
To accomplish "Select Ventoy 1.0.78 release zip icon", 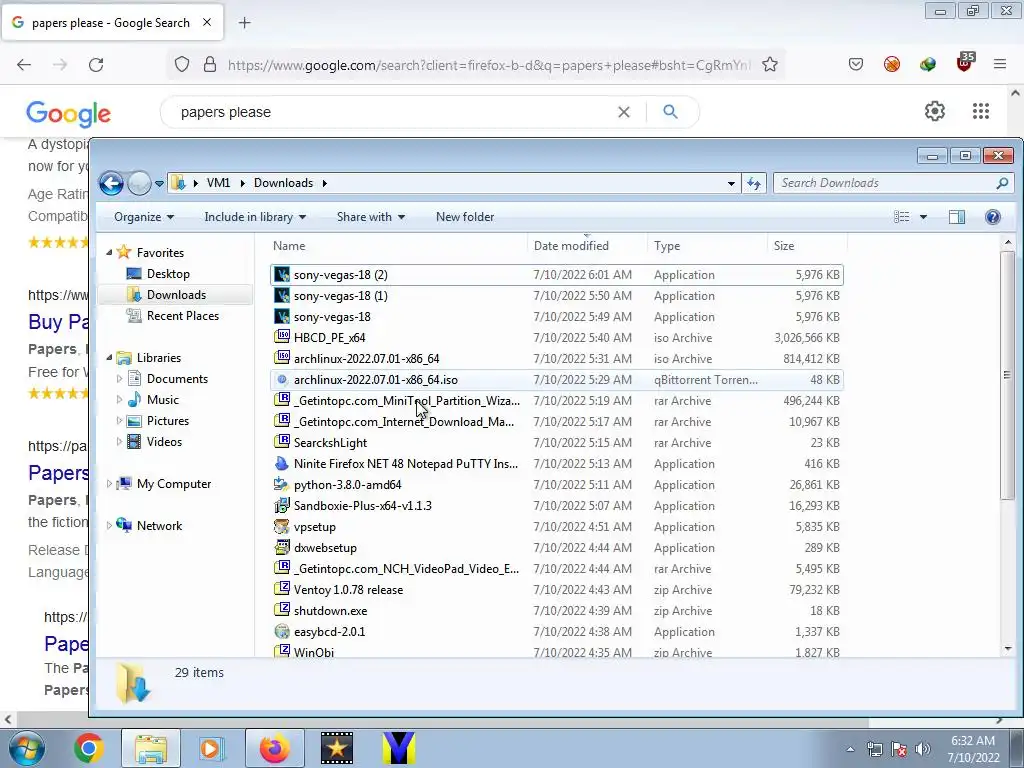I will coord(281,590).
